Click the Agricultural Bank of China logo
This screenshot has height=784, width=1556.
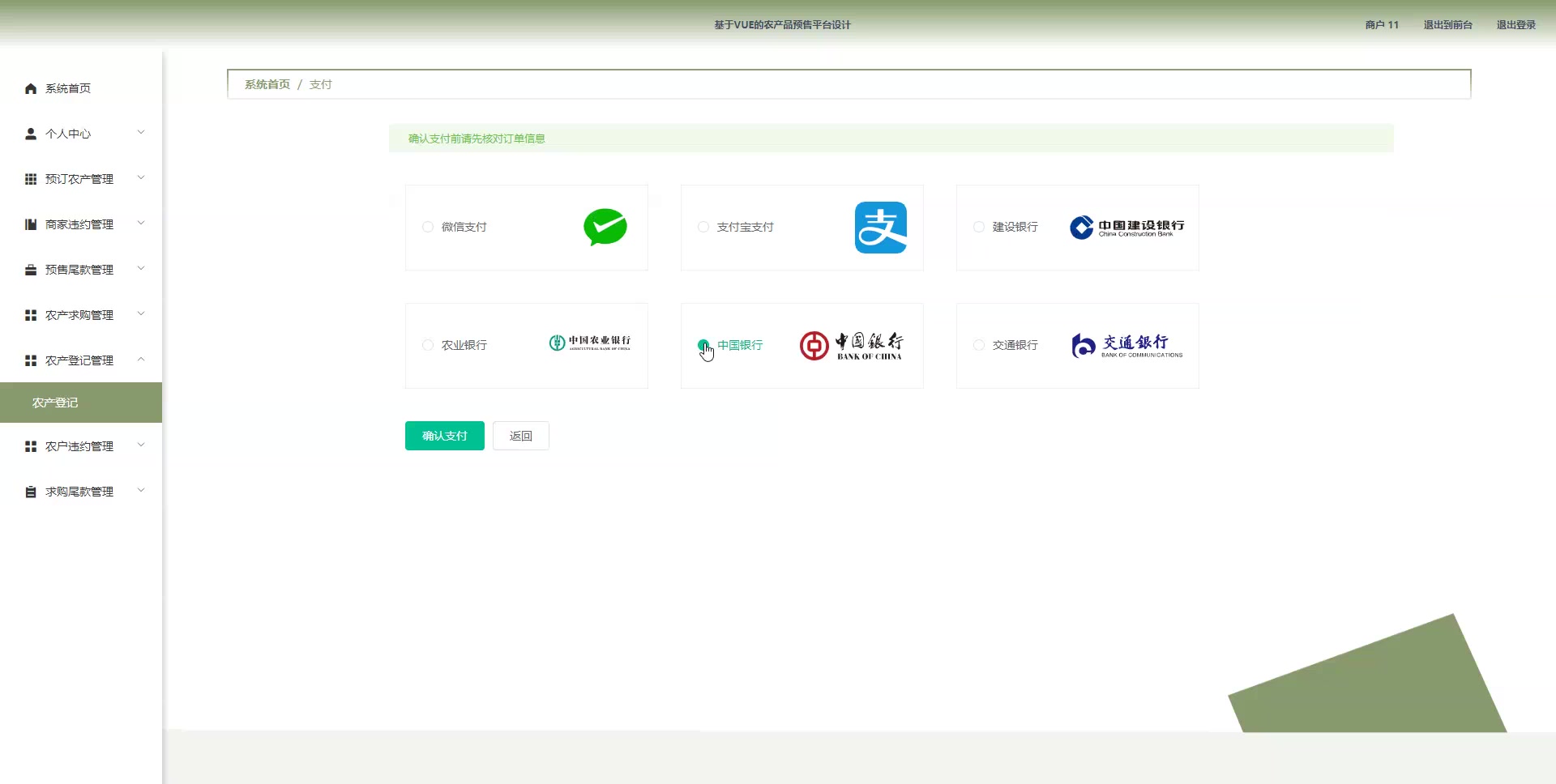pyautogui.click(x=590, y=343)
